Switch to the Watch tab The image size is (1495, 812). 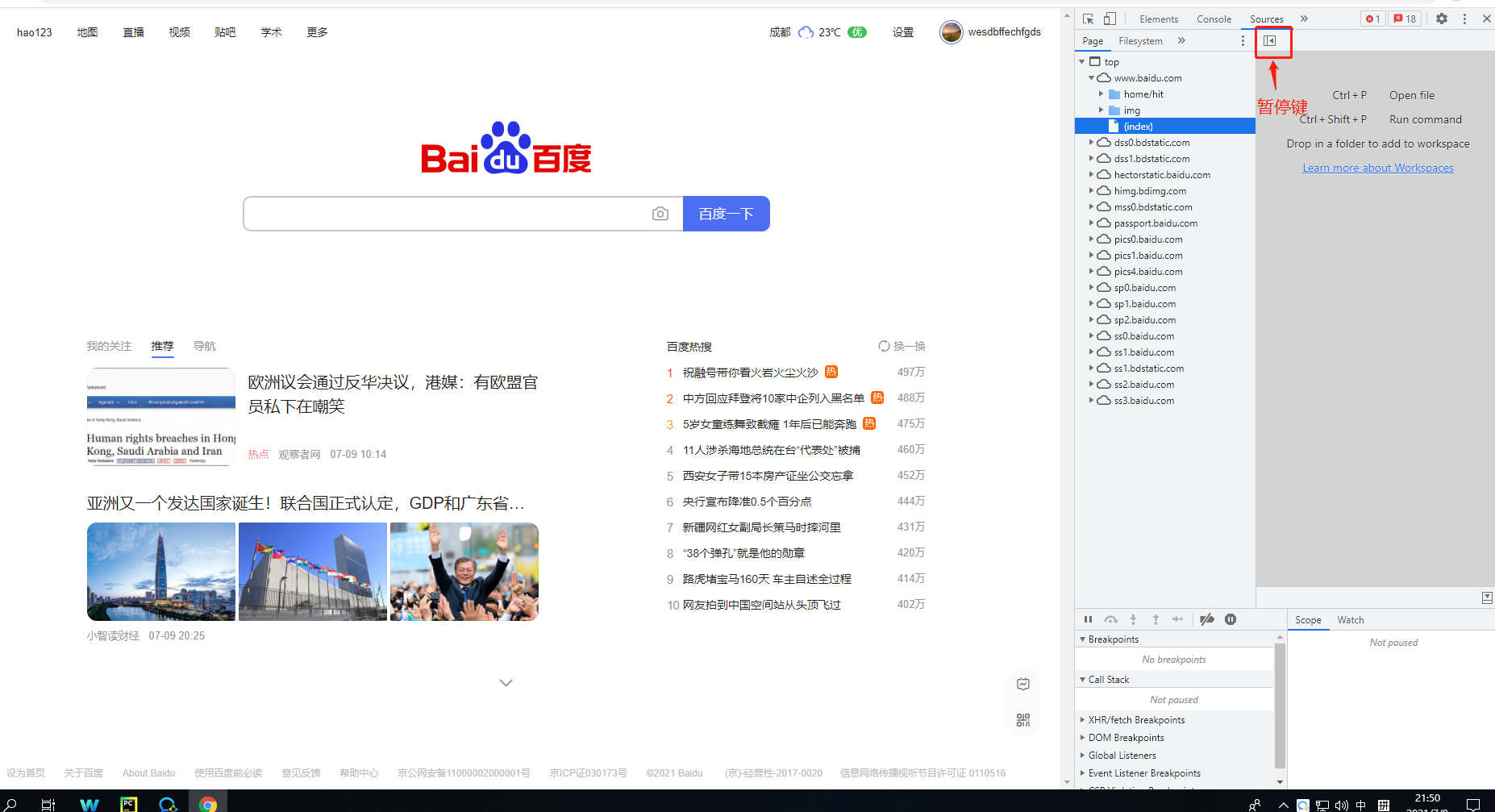[x=1351, y=620]
